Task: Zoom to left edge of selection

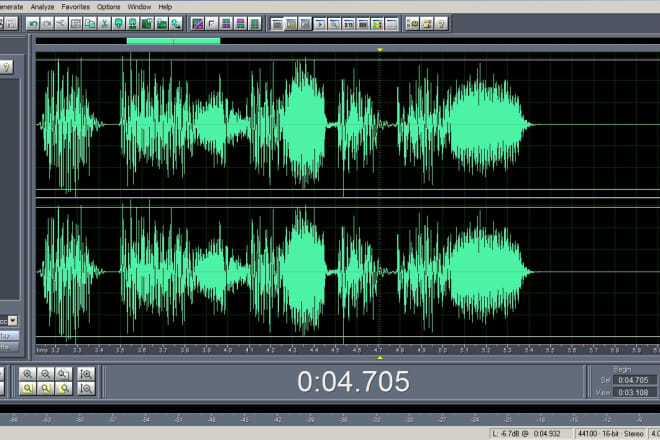Action: pyautogui.click(x=46, y=388)
